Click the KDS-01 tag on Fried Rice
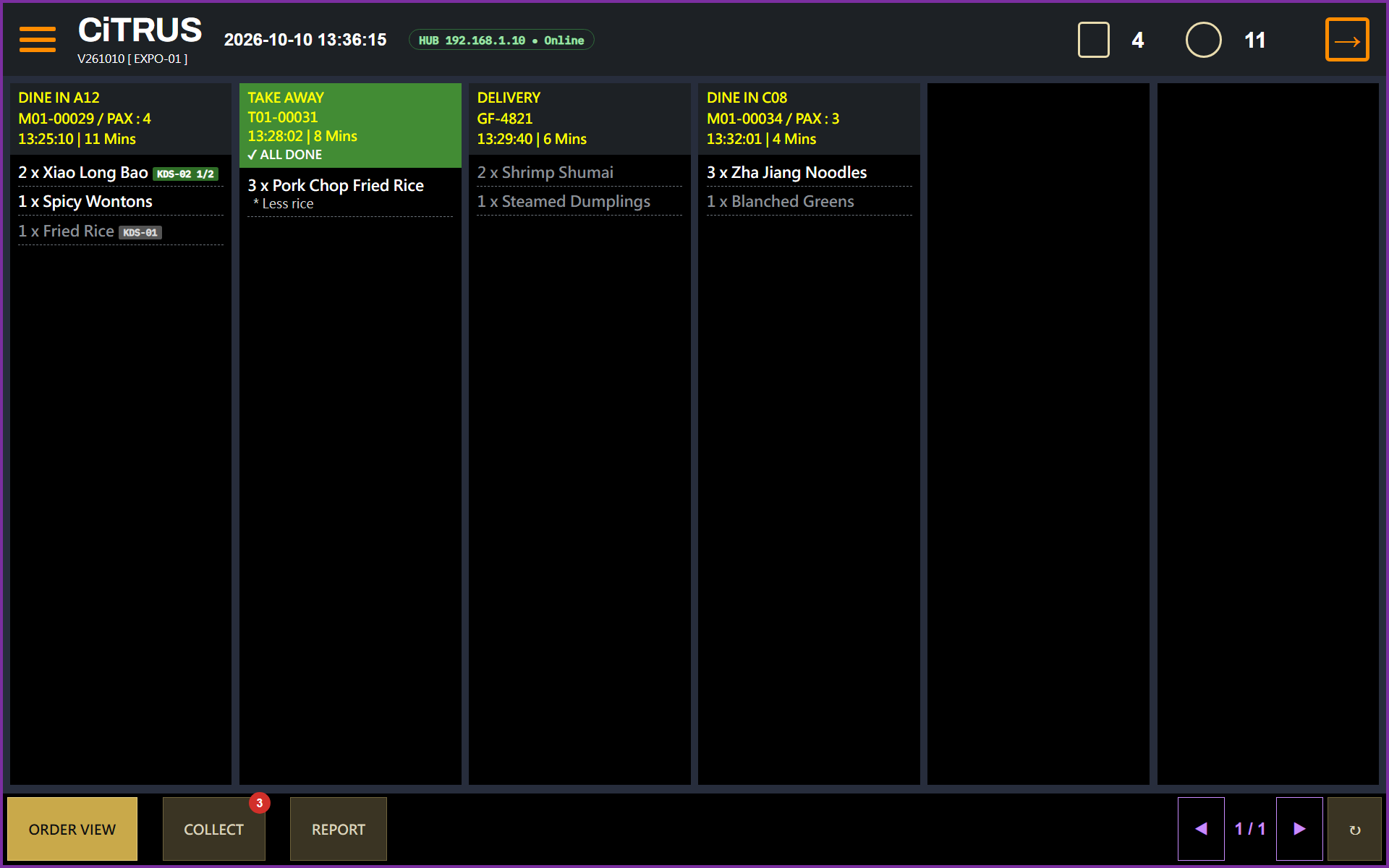This screenshot has height=868, width=1389. (140, 233)
